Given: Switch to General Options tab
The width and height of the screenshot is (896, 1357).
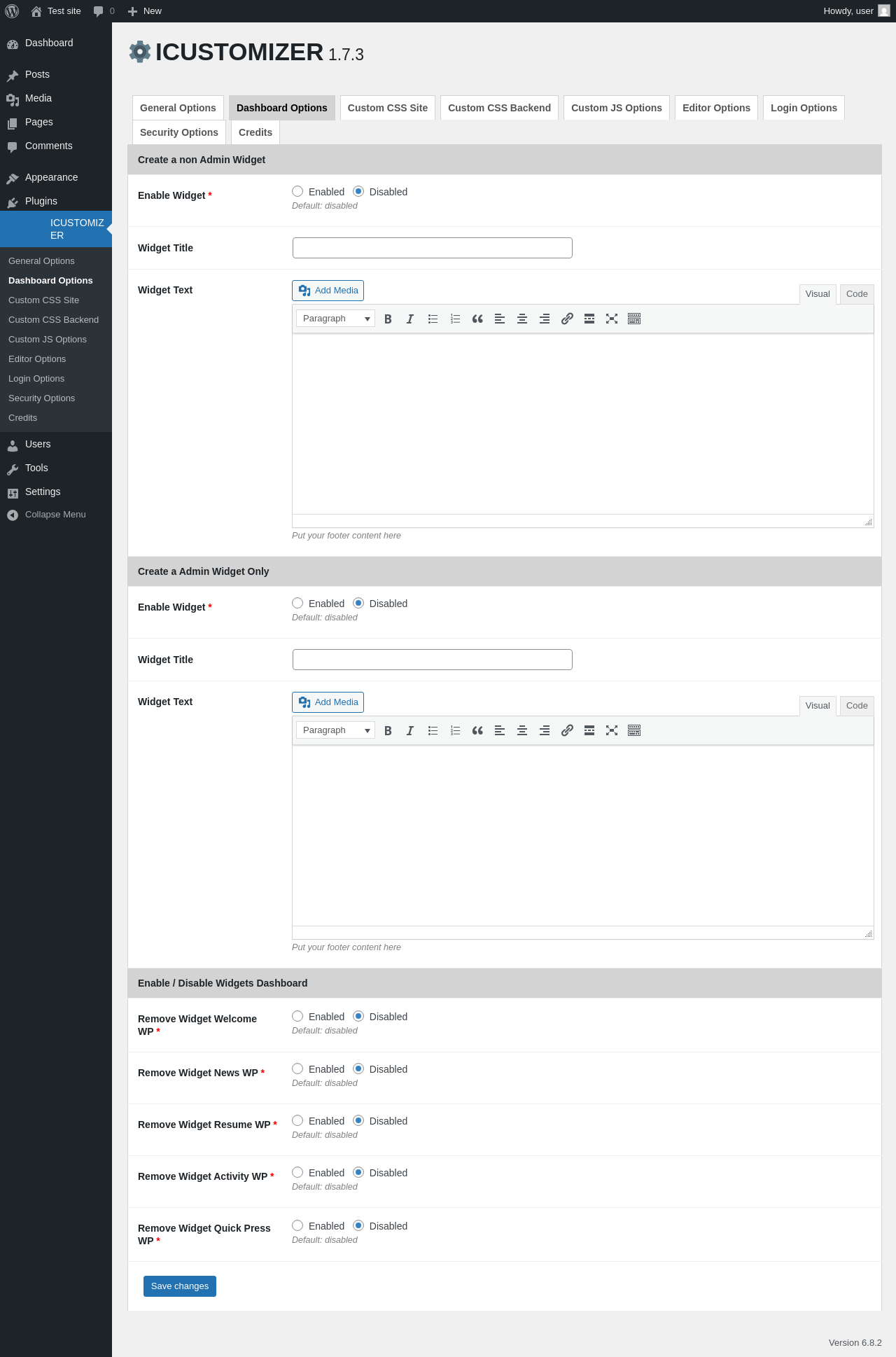Looking at the screenshot, I should click(x=178, y=108).
